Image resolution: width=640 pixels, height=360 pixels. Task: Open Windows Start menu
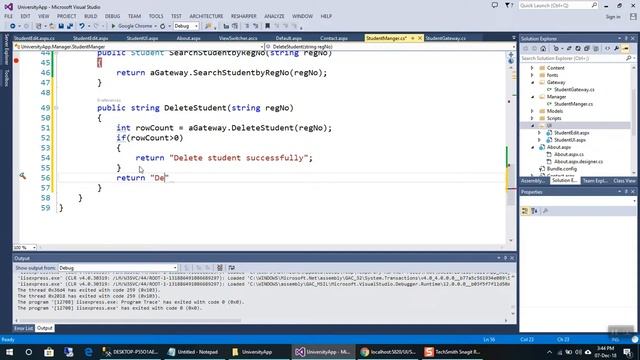tap(9, 352)
